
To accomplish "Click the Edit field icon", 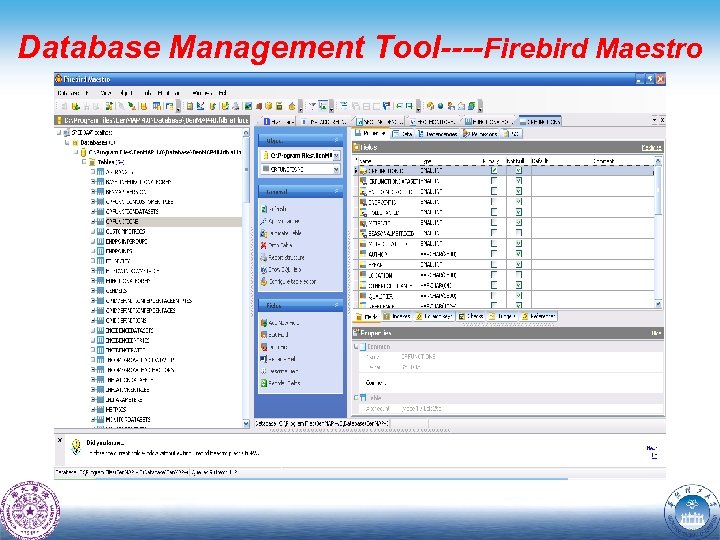I will [x=264, y=335].
